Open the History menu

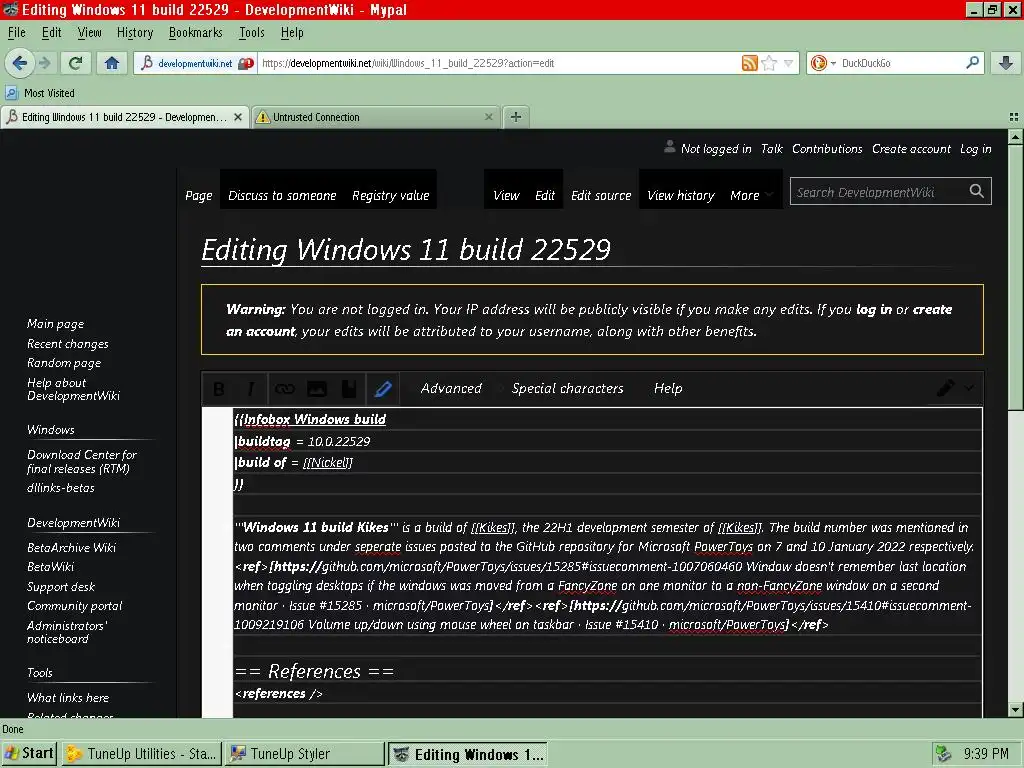coord(135,33)
